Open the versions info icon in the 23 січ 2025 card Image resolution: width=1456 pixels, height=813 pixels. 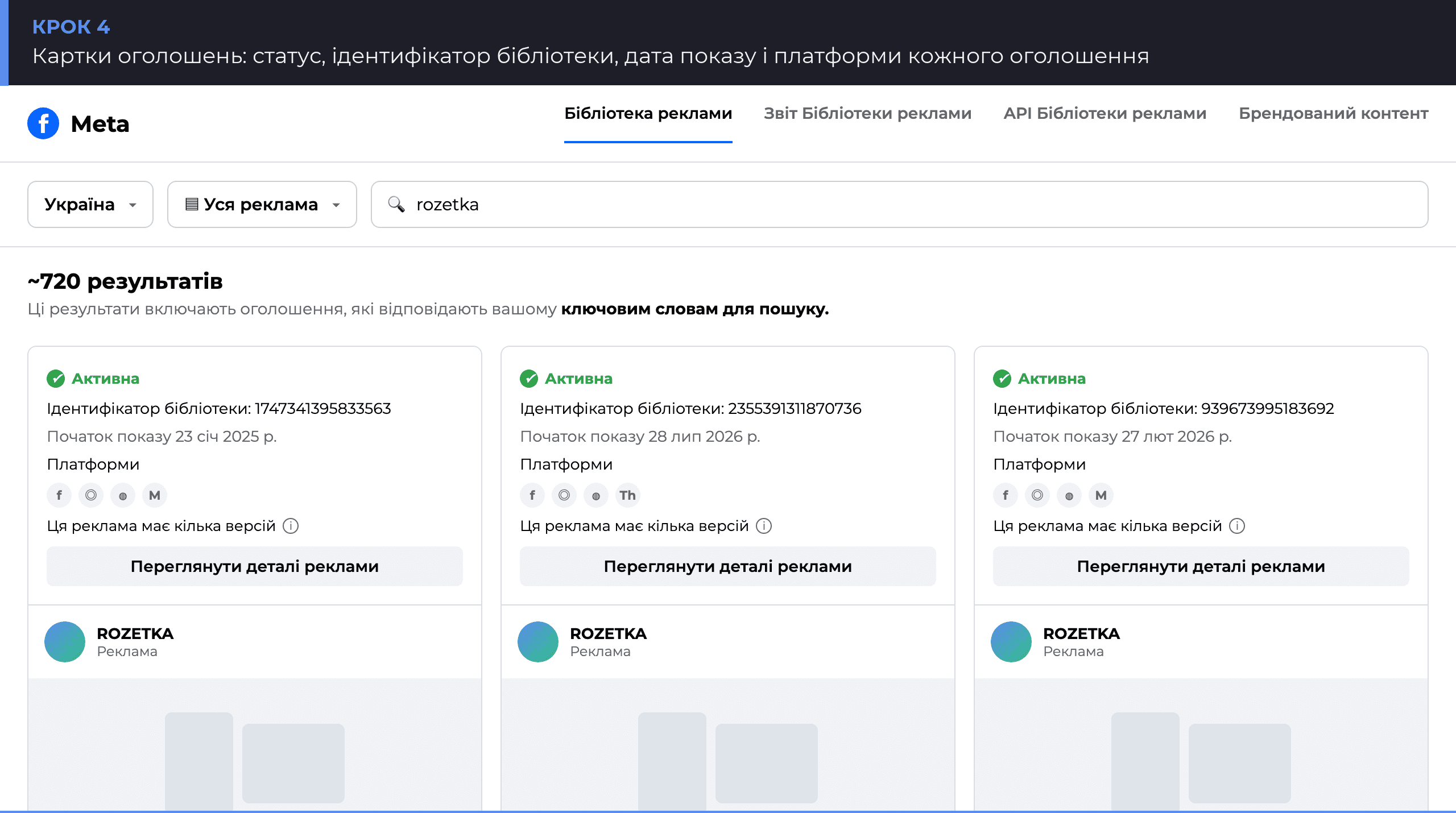pos(291,526)
